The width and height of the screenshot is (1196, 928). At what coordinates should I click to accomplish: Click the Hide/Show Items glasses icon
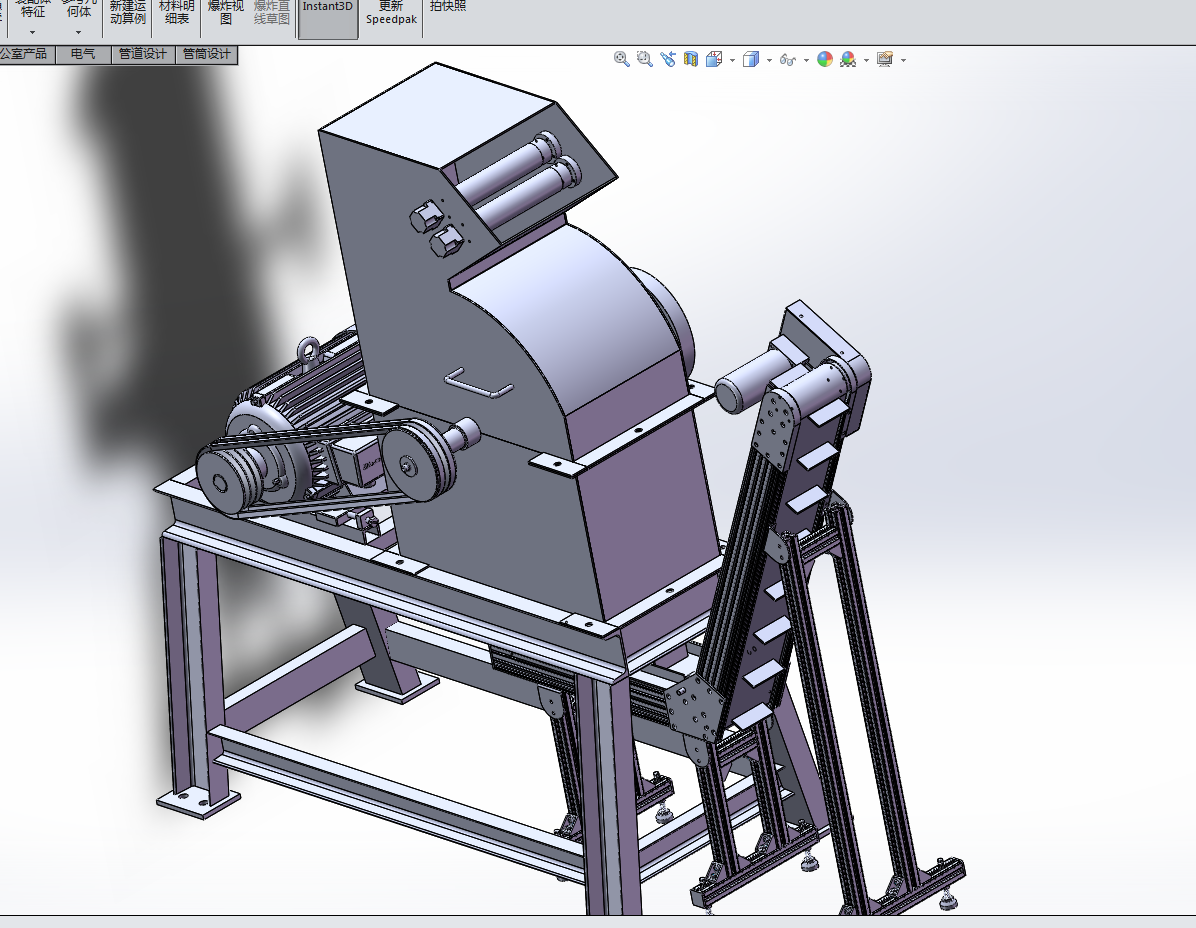788,59
